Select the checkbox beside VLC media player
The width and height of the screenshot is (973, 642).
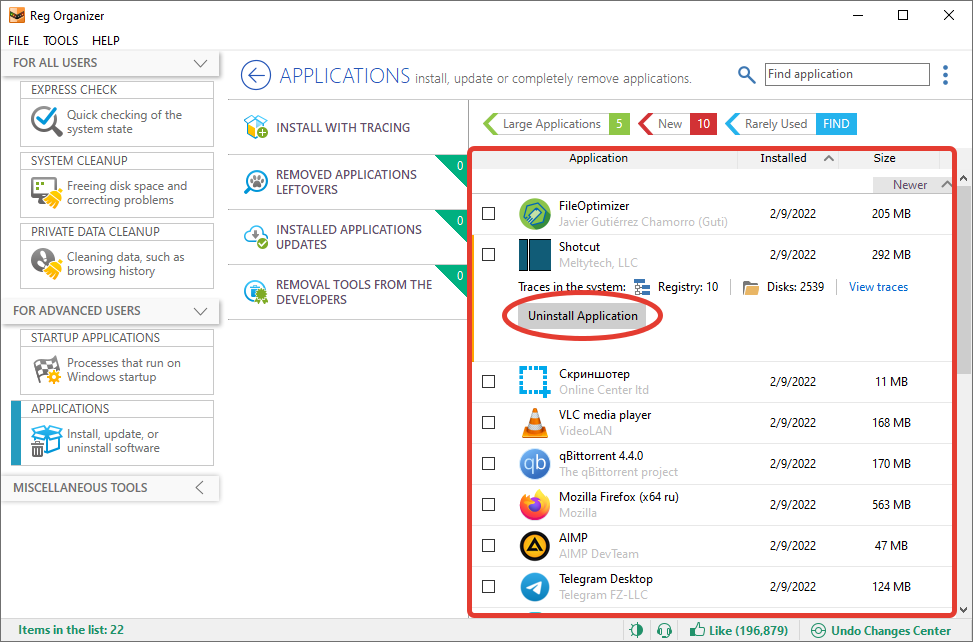coord(488,422)
